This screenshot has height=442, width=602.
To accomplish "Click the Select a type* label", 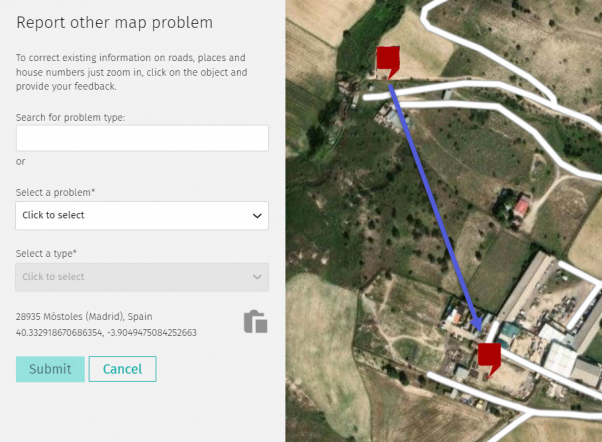I will [x=46, y=254].
